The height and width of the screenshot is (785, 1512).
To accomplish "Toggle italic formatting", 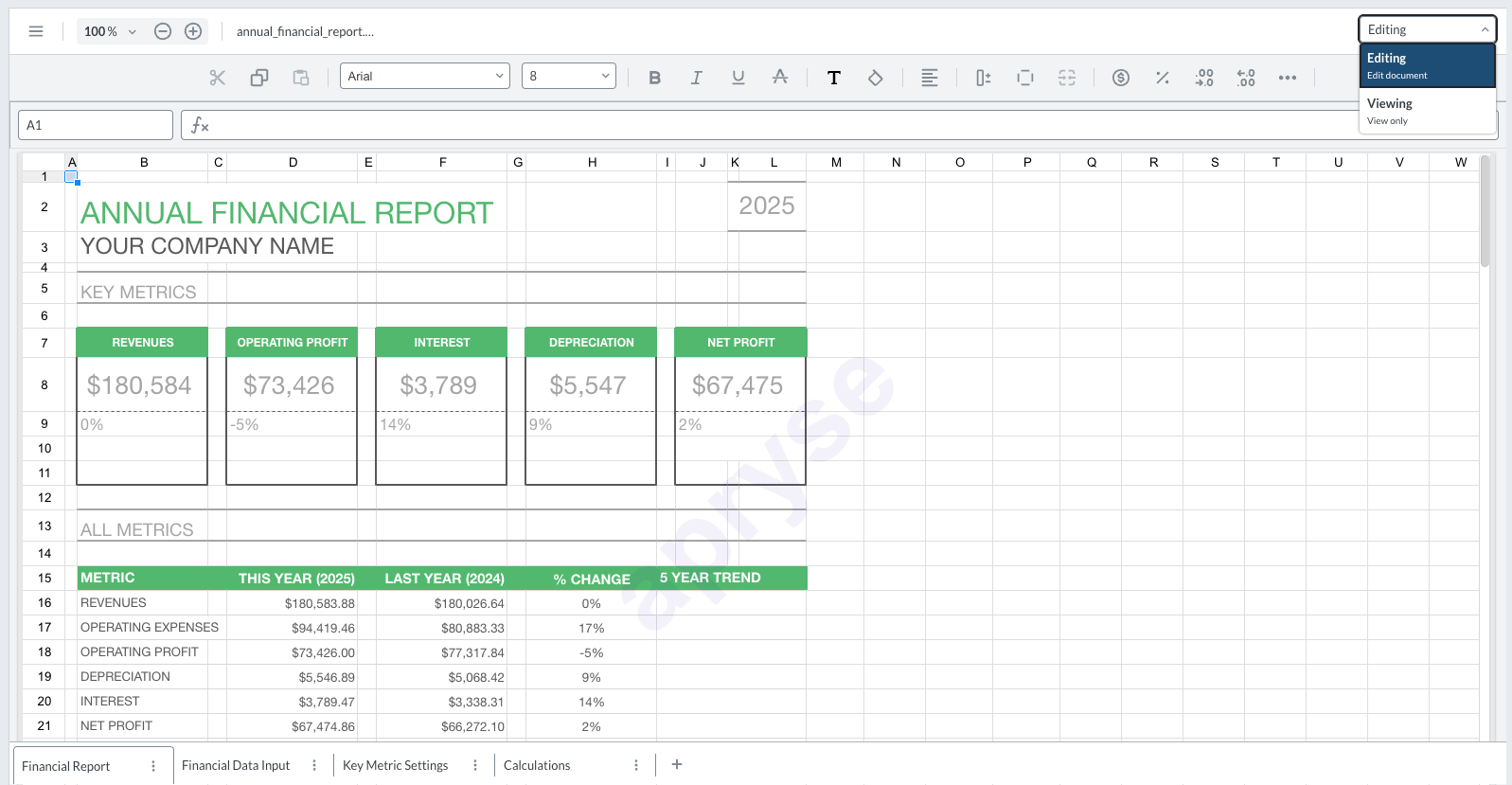I will 696,78.
